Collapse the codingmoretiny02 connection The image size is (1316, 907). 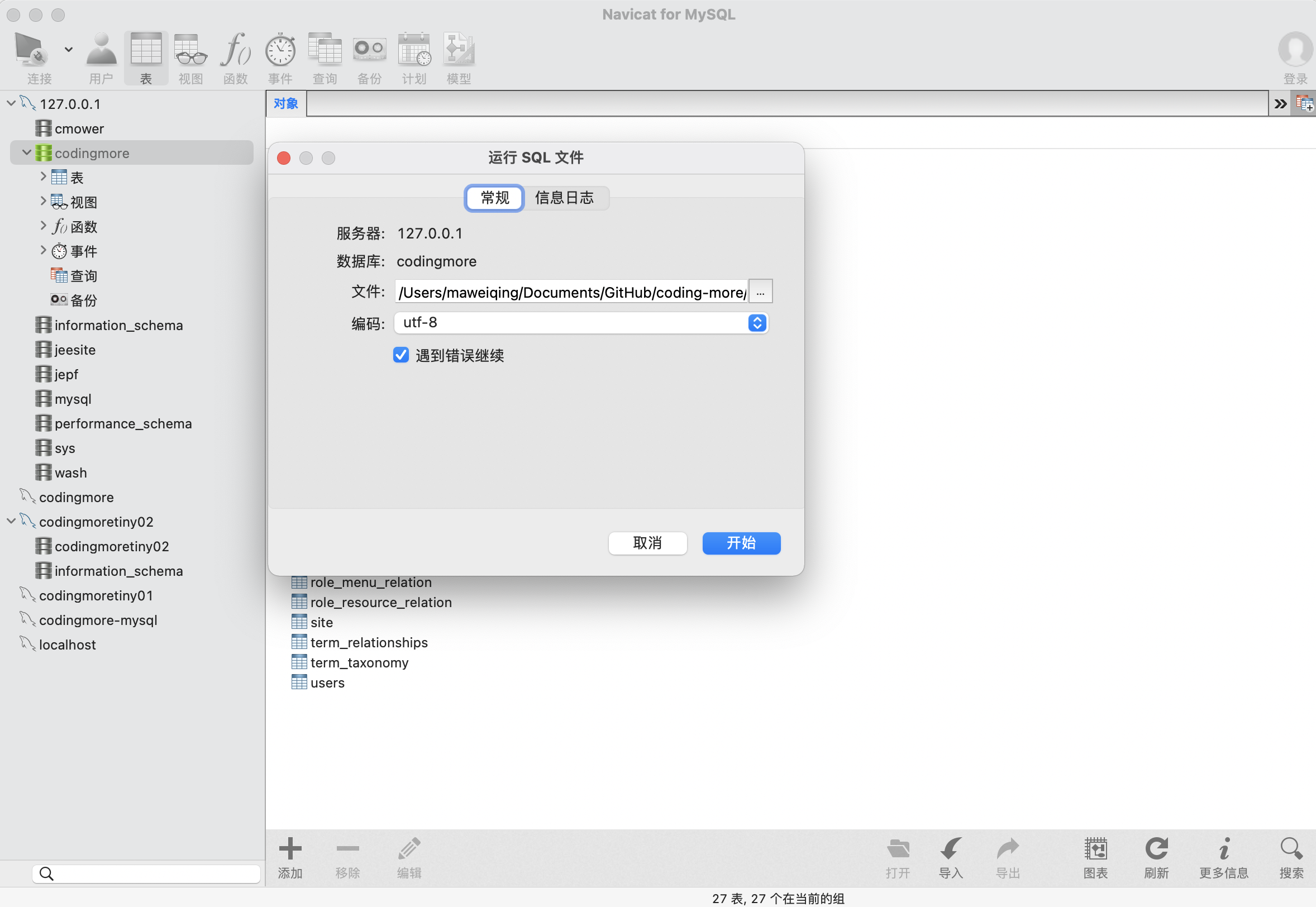tap(11, 521)
